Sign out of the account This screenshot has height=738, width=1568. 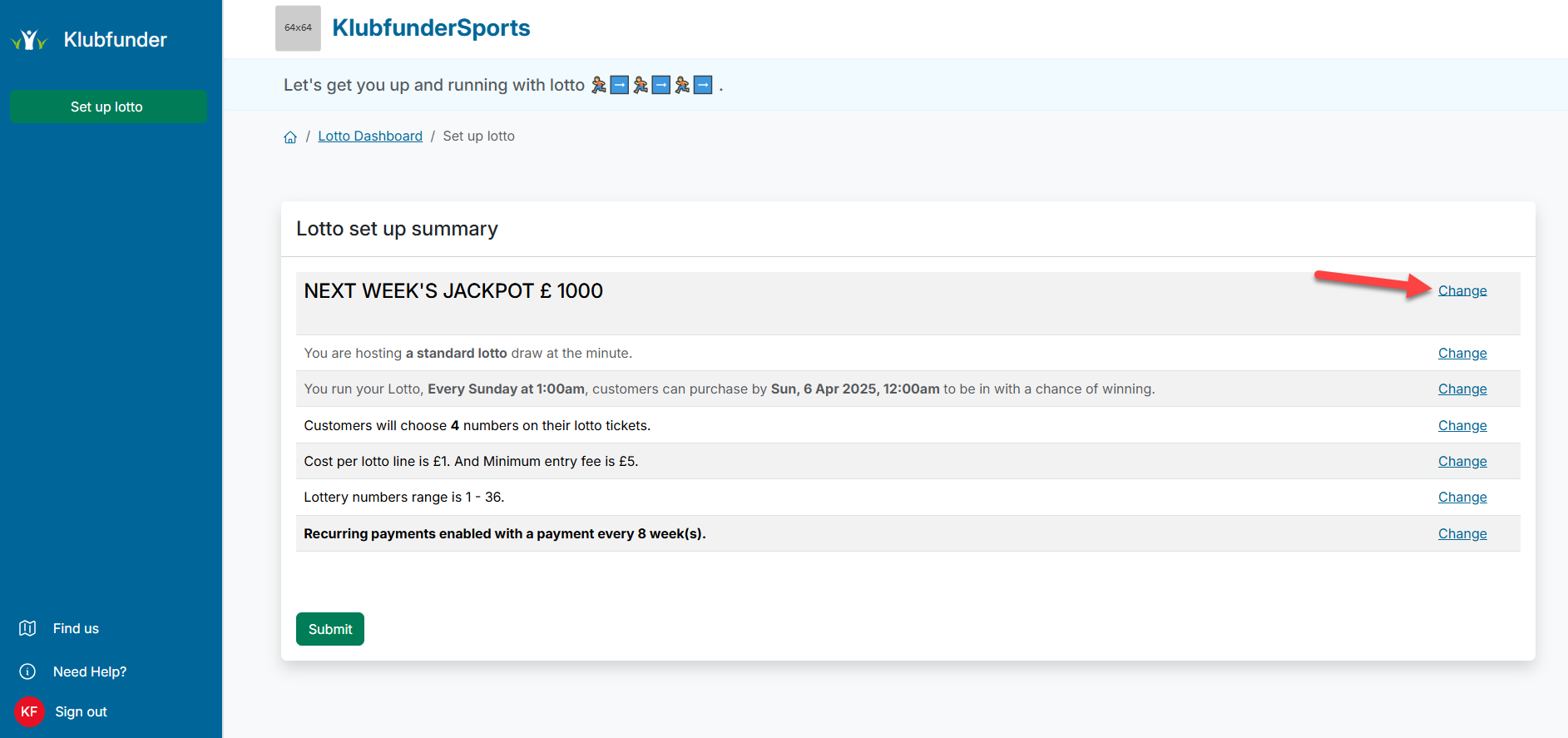pos(81,711)
